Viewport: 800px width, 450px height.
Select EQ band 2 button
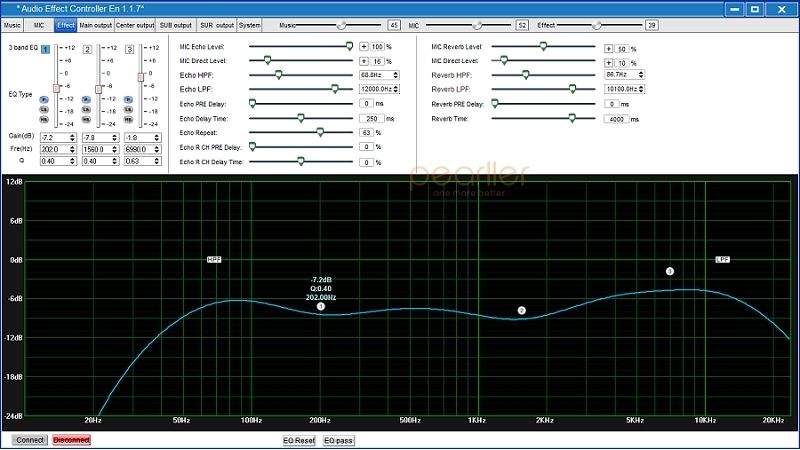87,49
